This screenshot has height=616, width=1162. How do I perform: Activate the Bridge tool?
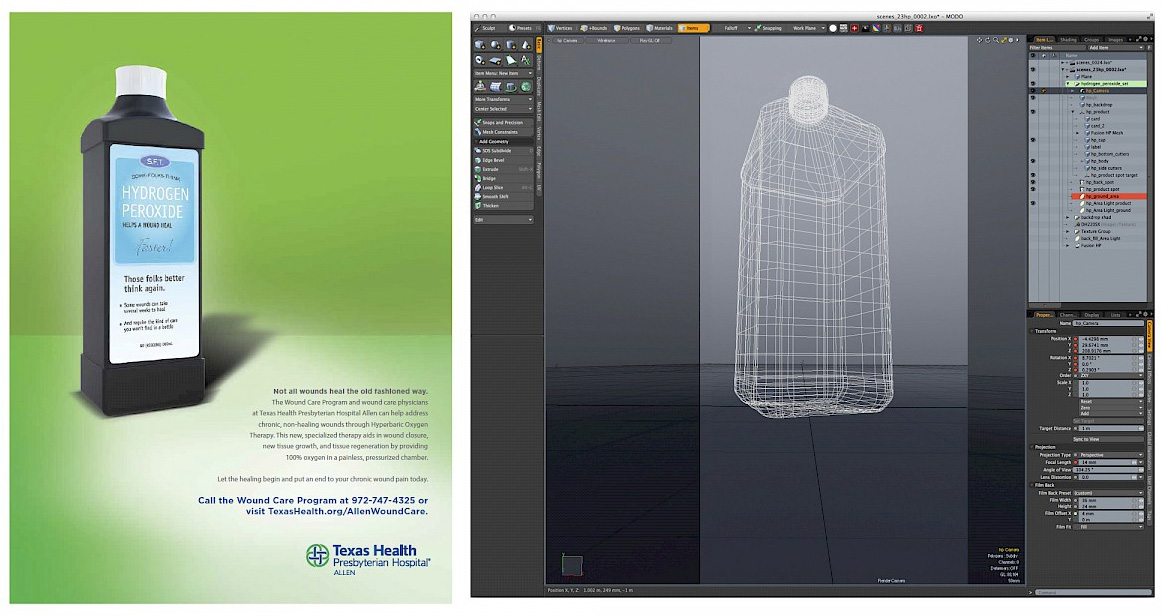[503, 179]
